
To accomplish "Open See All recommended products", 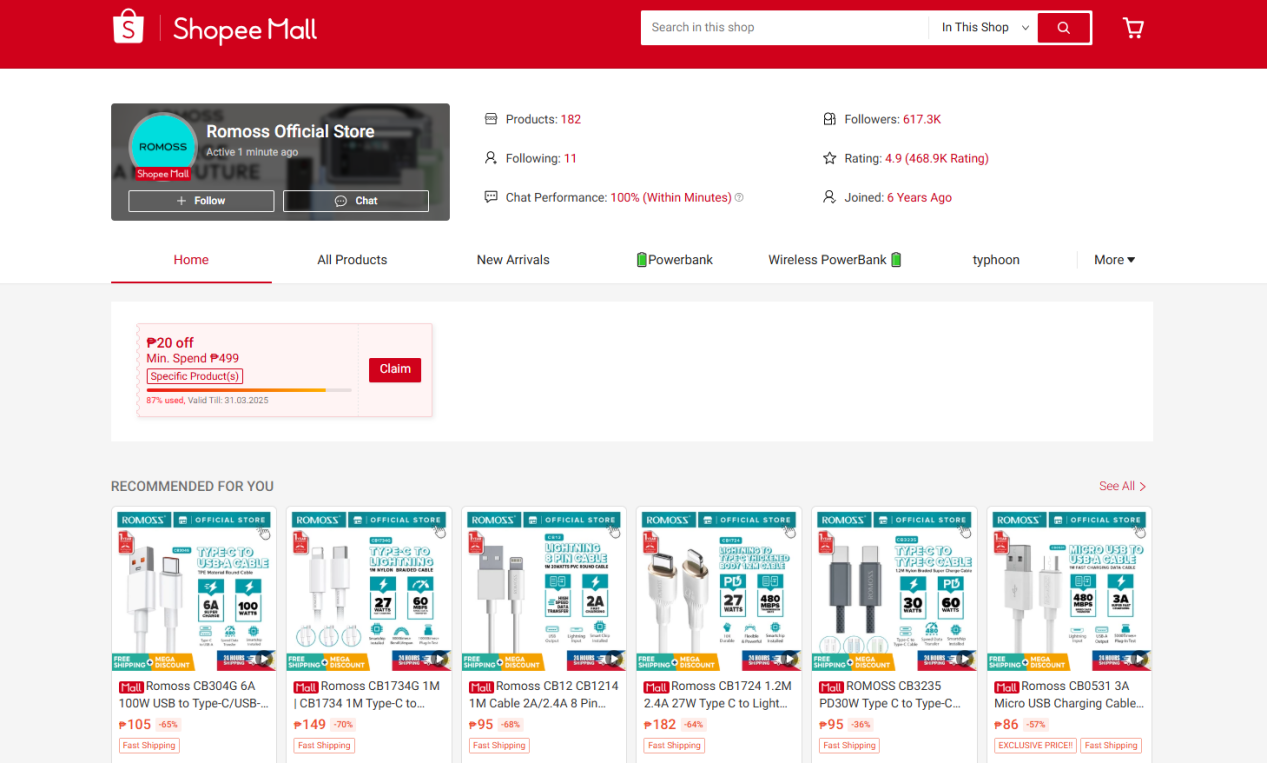I will coord(1122,486).
